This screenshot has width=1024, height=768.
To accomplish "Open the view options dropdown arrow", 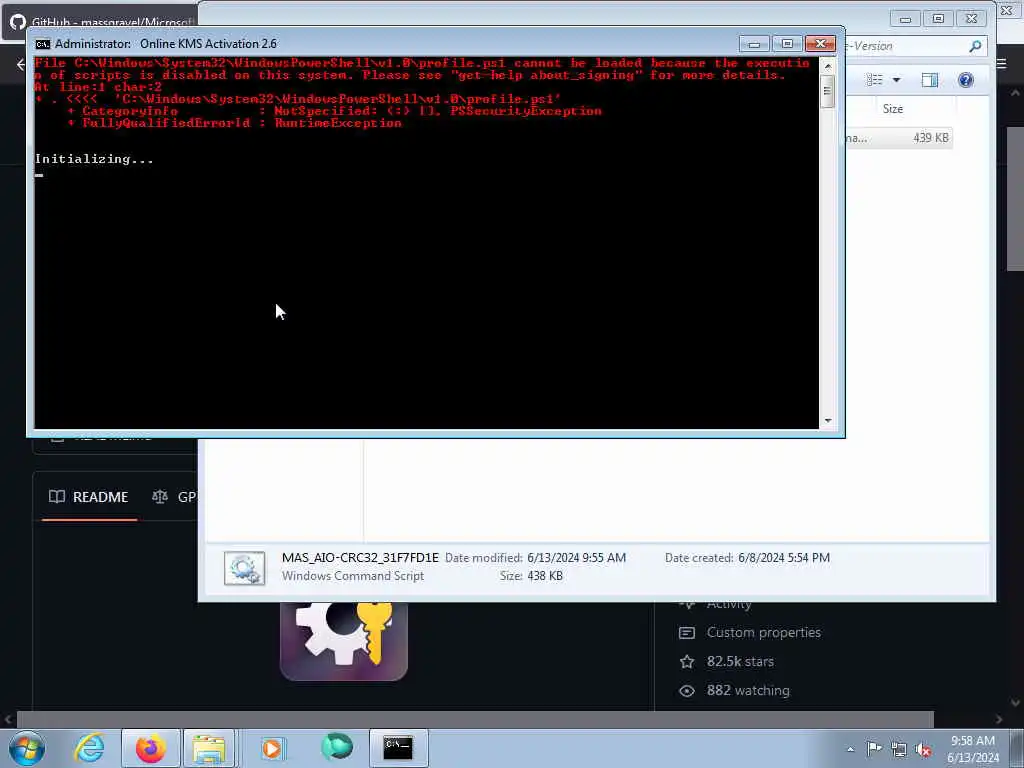I will pos(897,80).
